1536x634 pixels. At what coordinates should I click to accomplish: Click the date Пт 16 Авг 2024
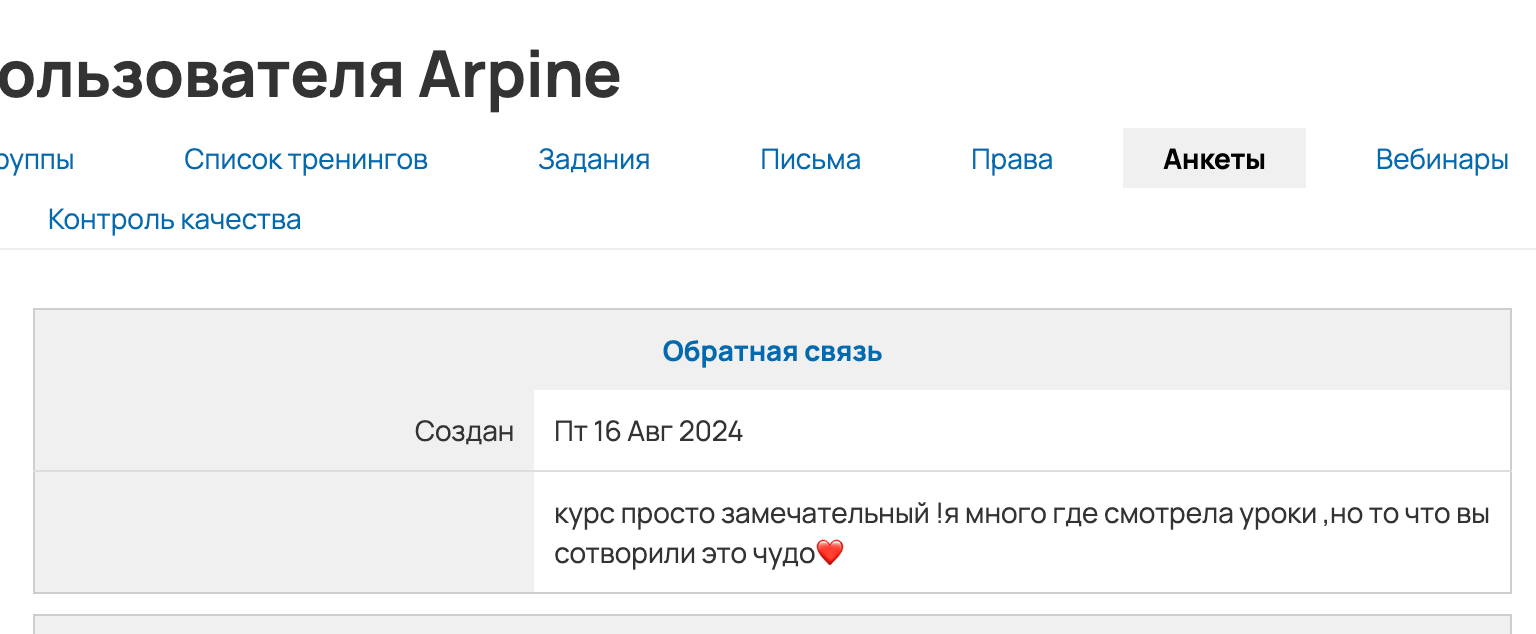[648, 431]
